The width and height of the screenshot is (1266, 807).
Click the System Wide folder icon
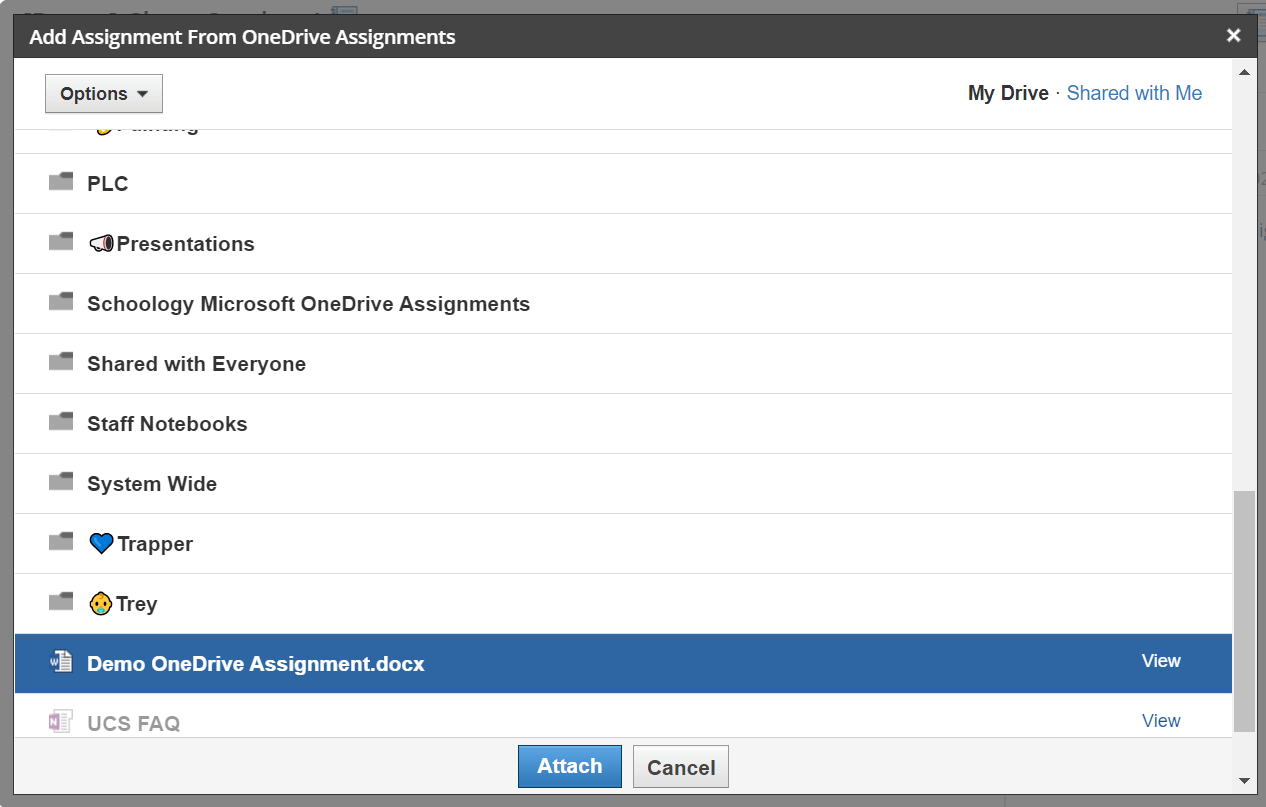click(x=61, y=482)
